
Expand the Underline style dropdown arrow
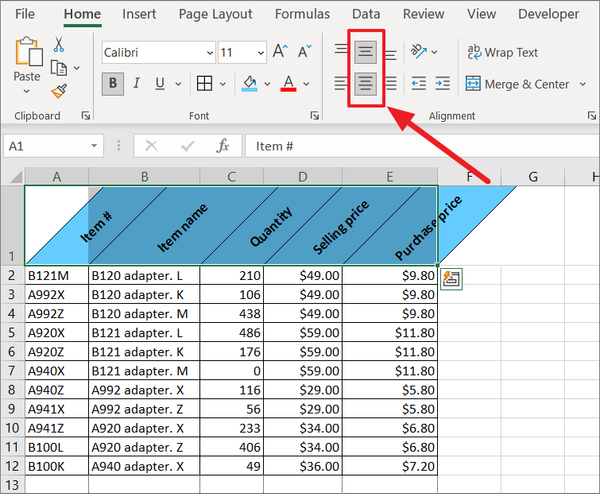click(178, 83)
